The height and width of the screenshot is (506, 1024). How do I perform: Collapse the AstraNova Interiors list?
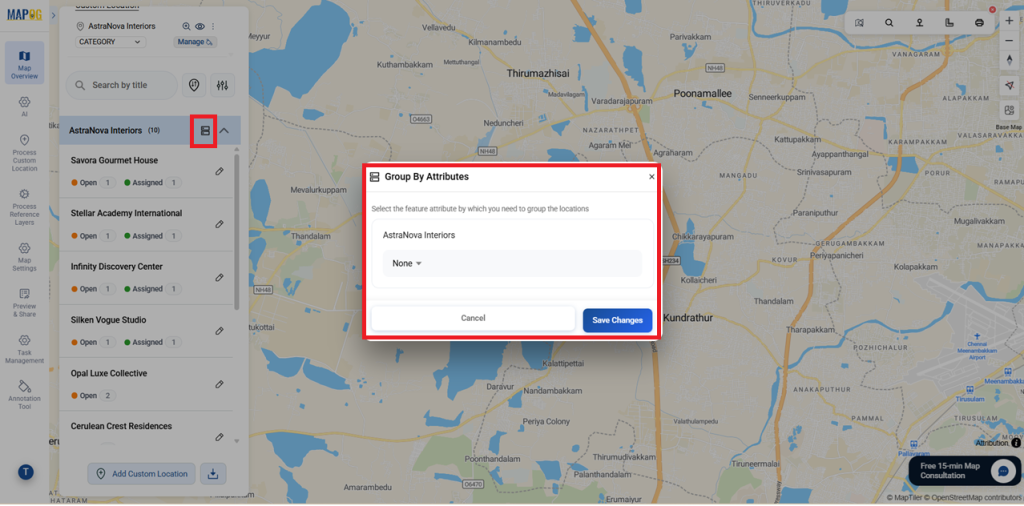click(224, 131)
